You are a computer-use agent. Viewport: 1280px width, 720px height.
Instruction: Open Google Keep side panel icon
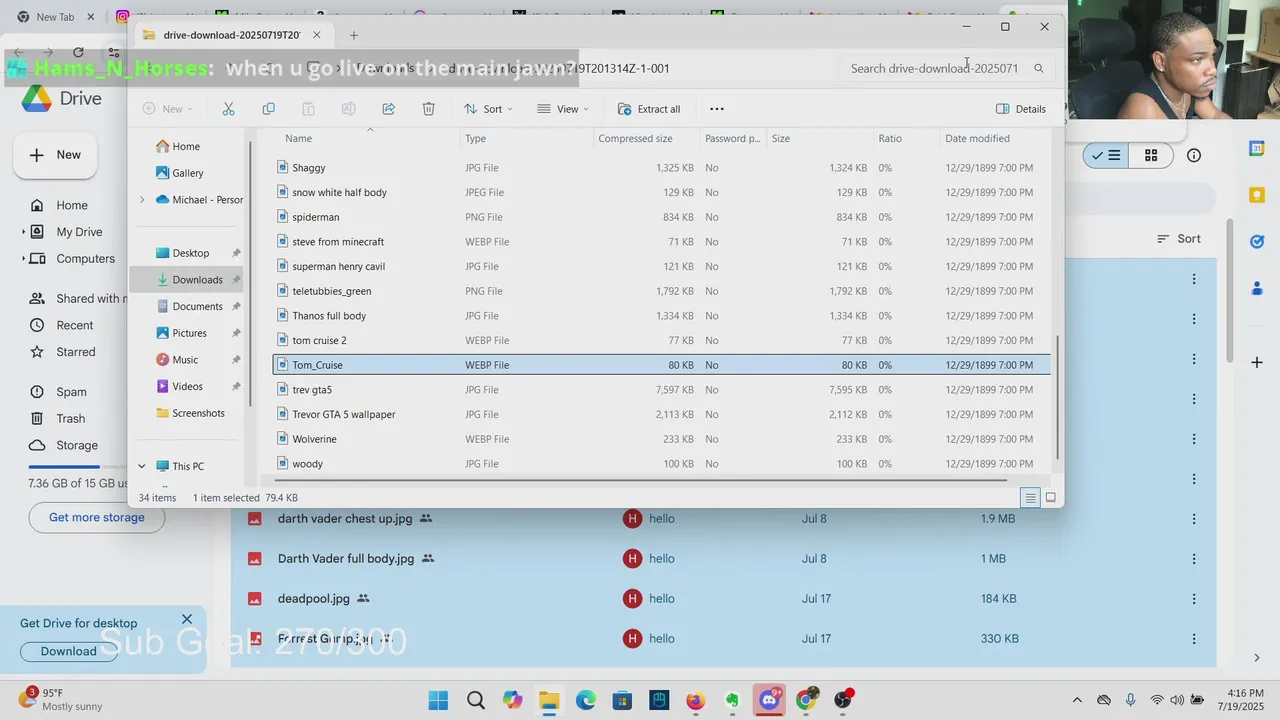1257,194
